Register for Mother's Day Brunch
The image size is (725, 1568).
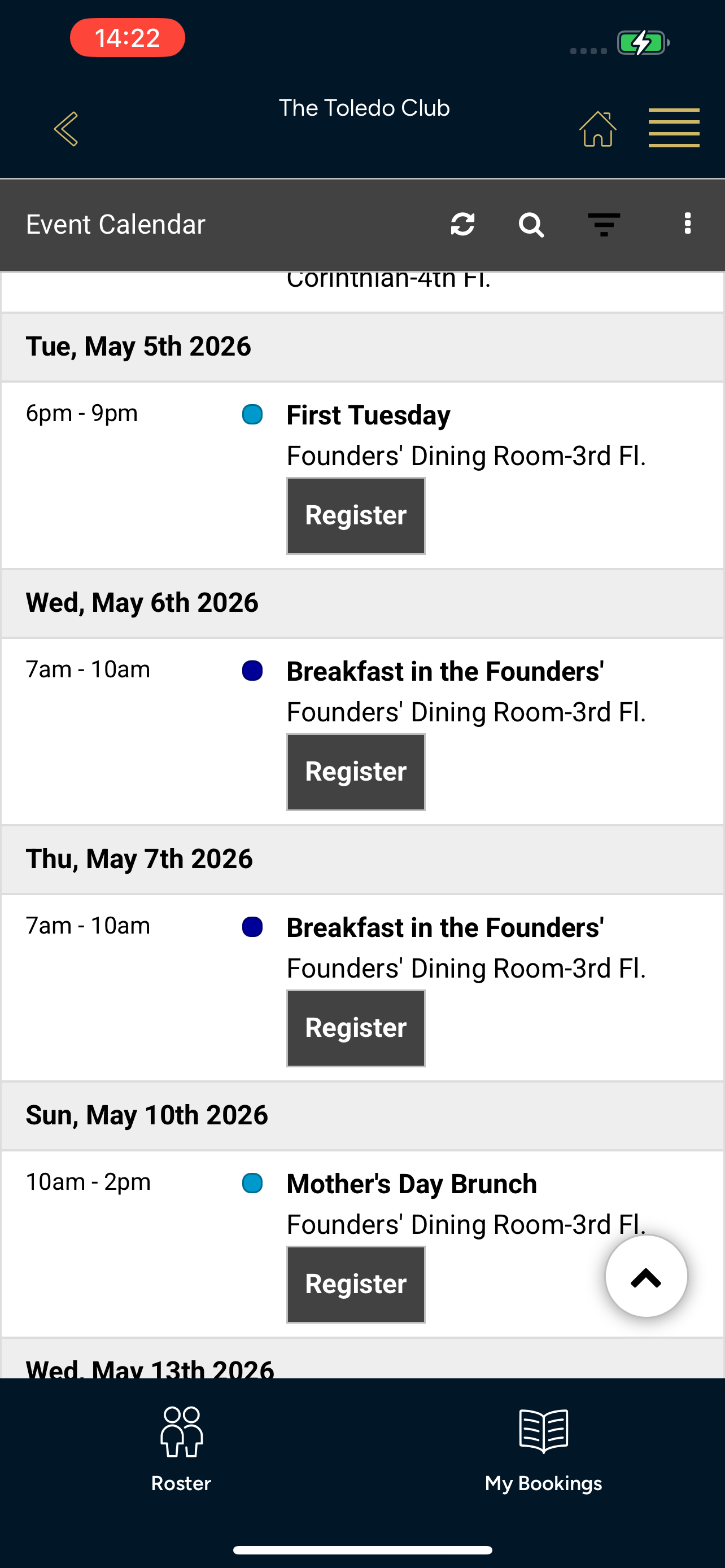pos(356,1284)
